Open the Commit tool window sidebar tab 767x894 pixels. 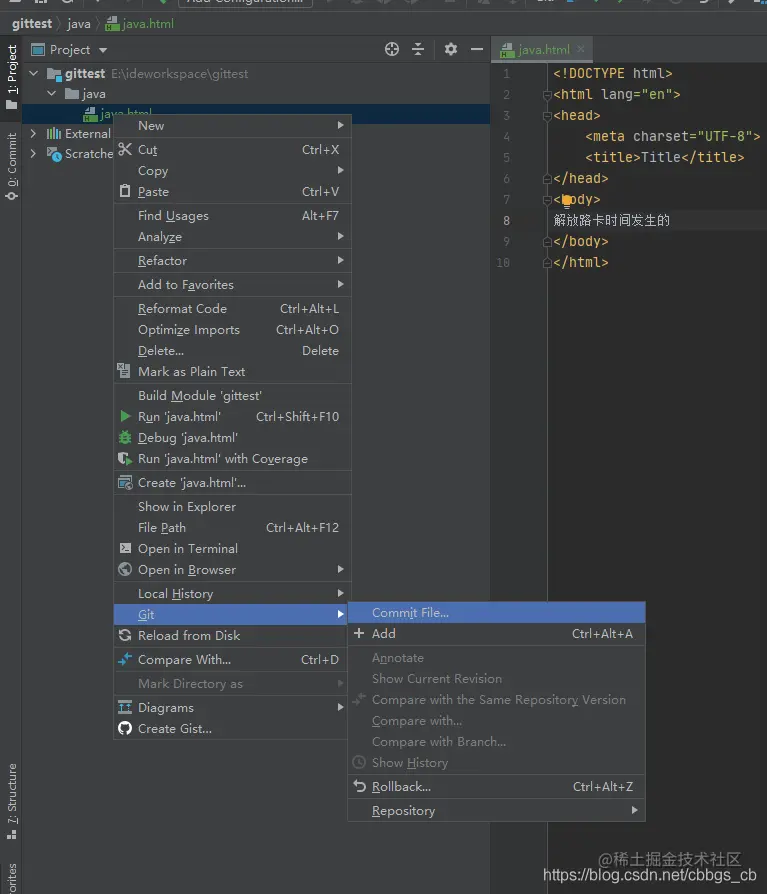point(11,165)
